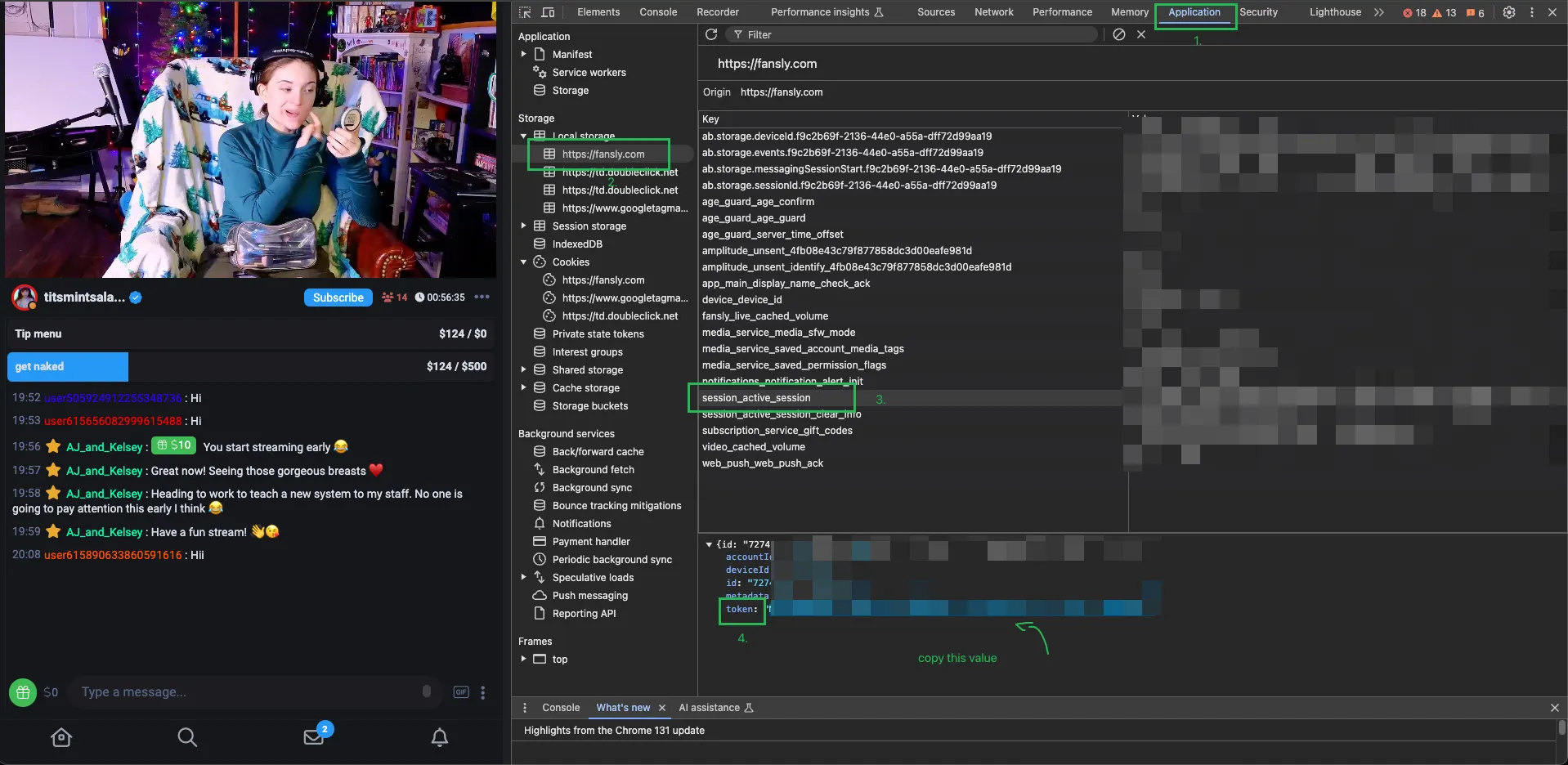1568x765 pixels.
Task: Open the Sources tab
Action: pyautogui.click(x=936, y=12)
